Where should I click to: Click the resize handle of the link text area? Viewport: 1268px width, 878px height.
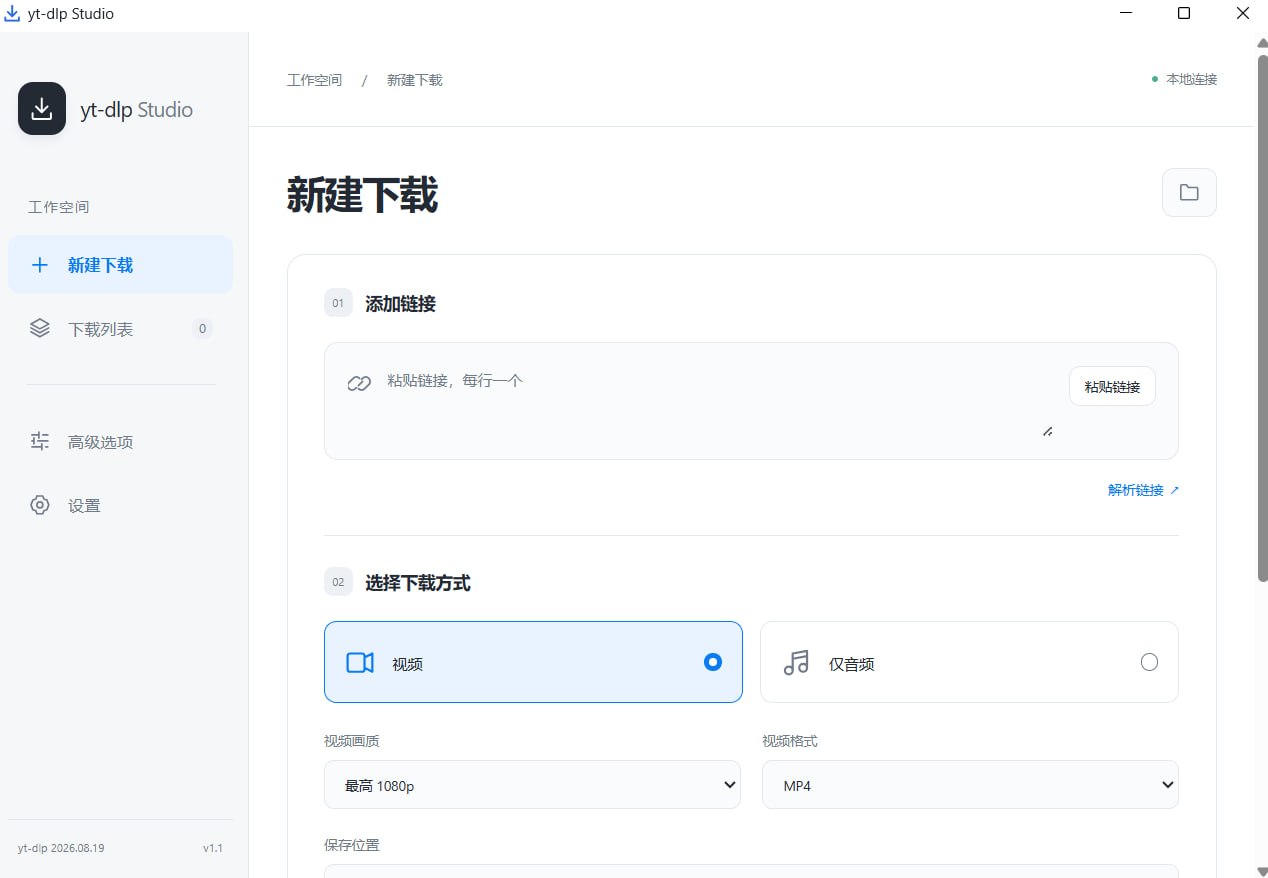click(x=1047, y=431)
